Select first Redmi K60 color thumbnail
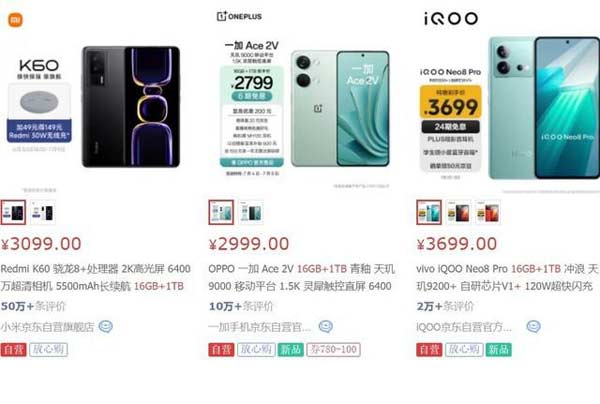The image size is (600, 404). coord(13,212)
